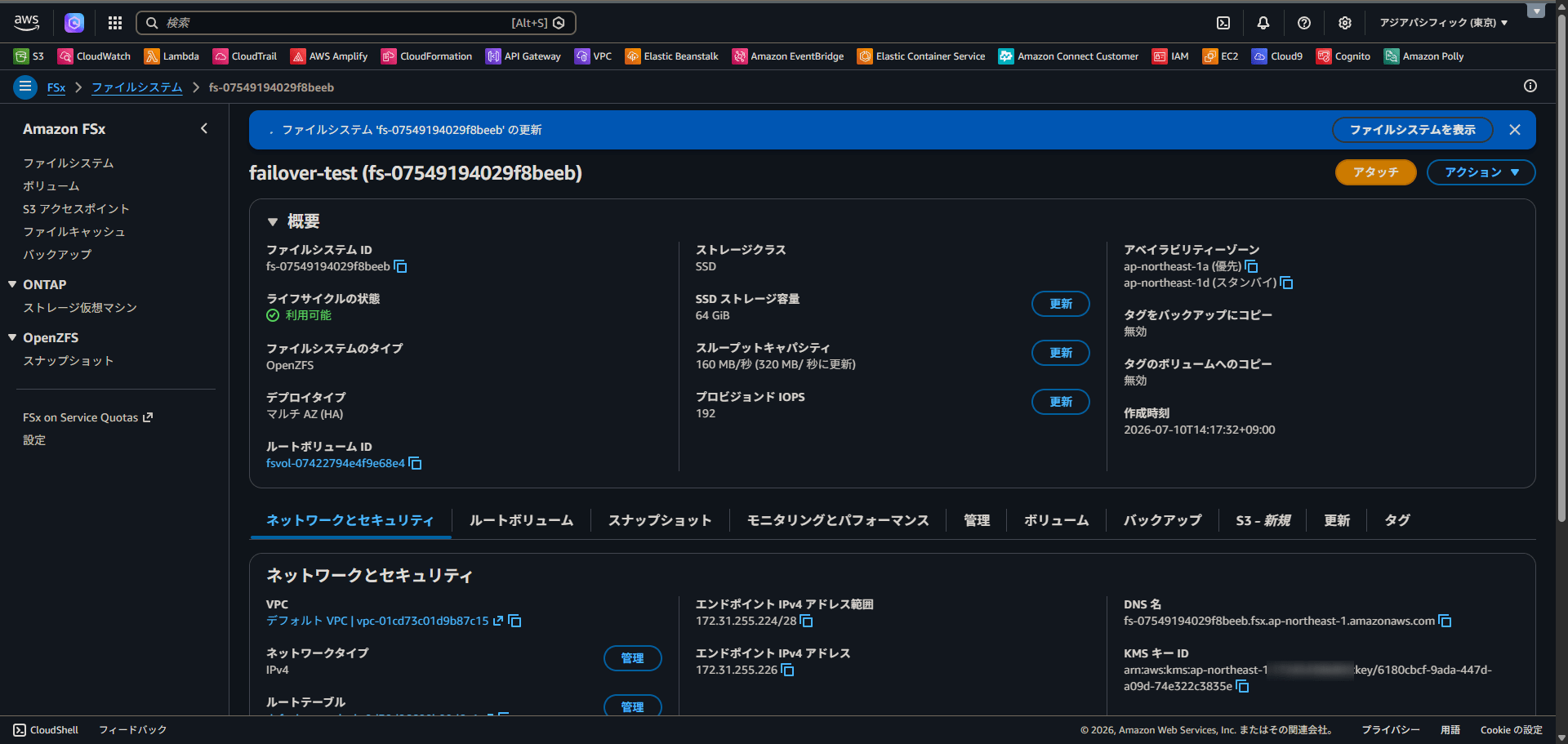
Task: Open the AWS CloudShell icon in top bar
Action: coord(1223,23)
